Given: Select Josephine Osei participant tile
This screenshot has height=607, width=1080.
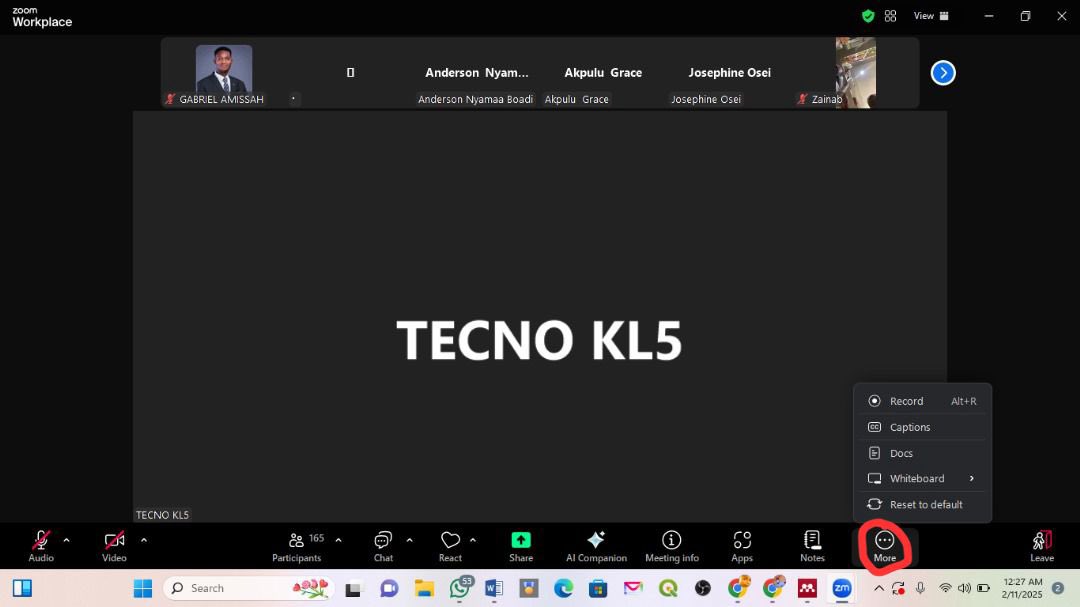Looking at the screenshot, I should click(729, 72).
